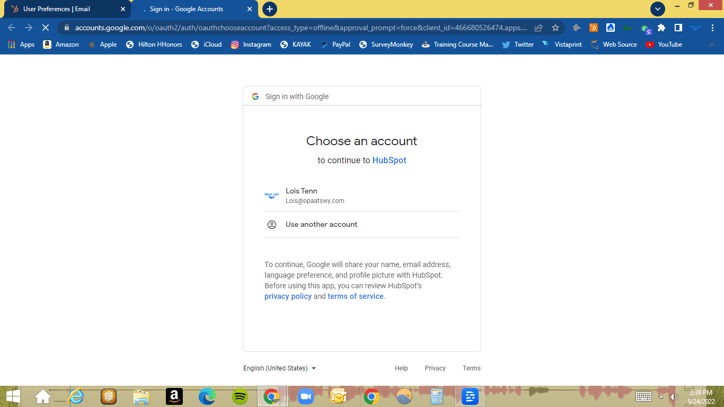Choose Use another account

[x=321, y=225]
